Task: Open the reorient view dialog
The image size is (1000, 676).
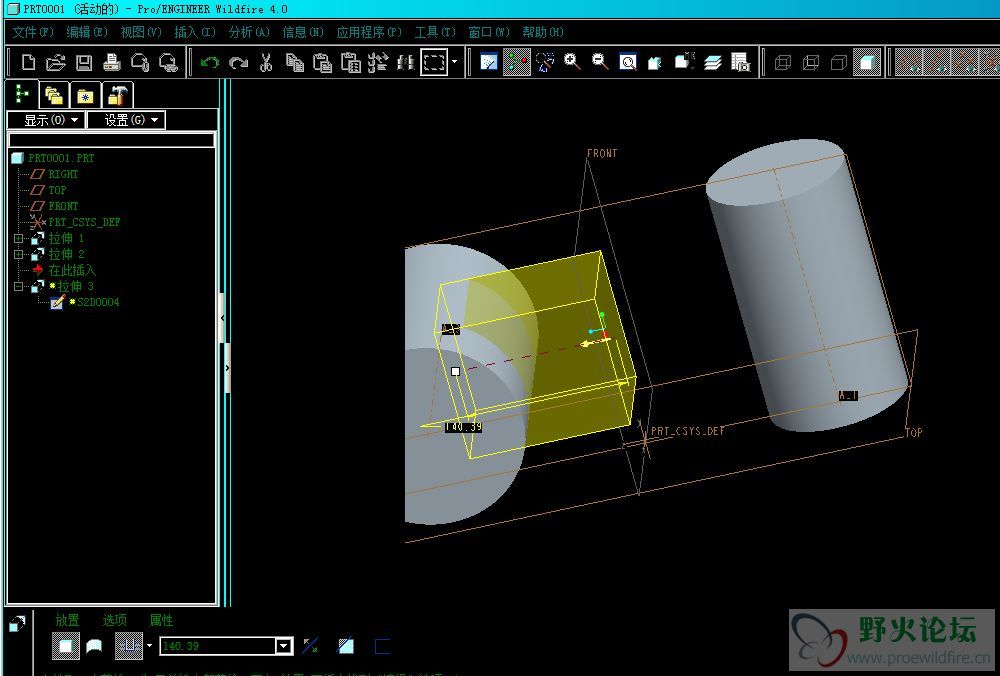Action: pos(656,62)
